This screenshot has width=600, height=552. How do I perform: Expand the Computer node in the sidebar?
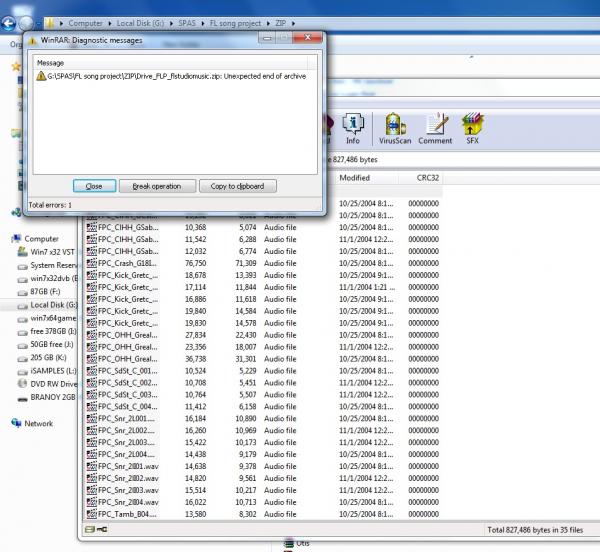coord(41,239)
